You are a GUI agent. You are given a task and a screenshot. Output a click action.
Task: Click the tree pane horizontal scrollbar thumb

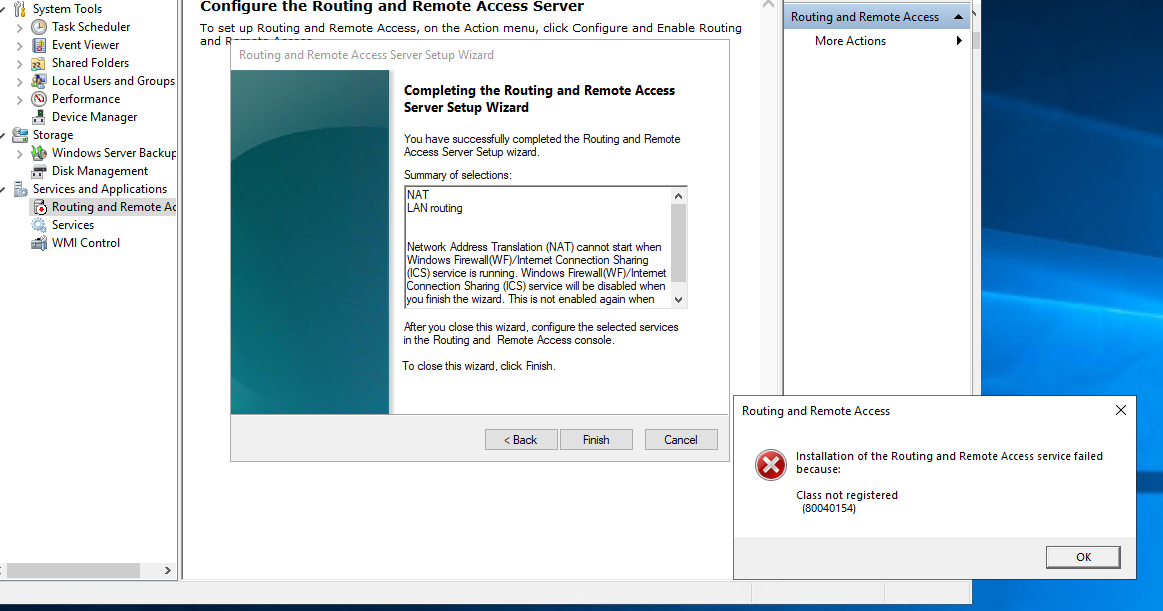73,570
